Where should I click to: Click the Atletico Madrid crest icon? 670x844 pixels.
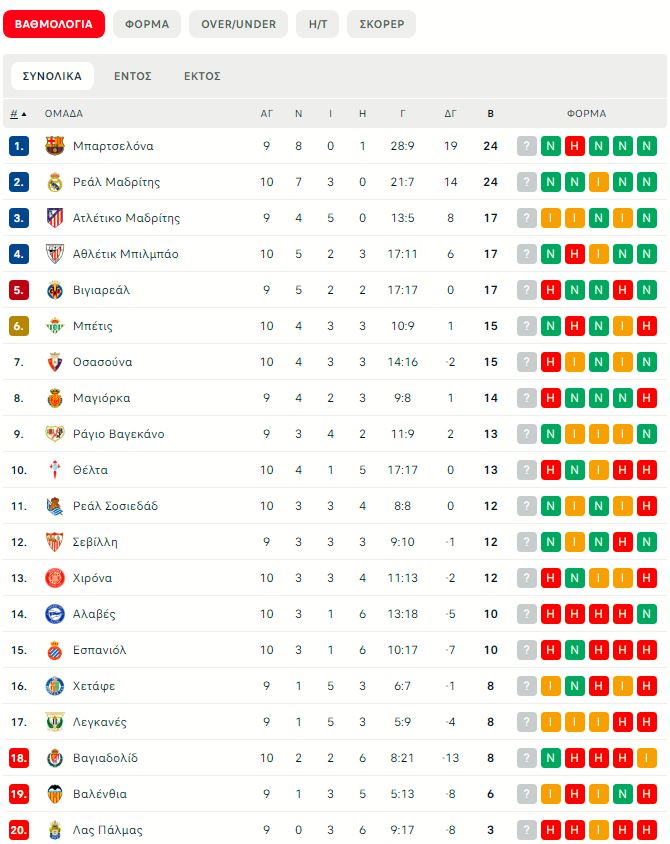55,218
